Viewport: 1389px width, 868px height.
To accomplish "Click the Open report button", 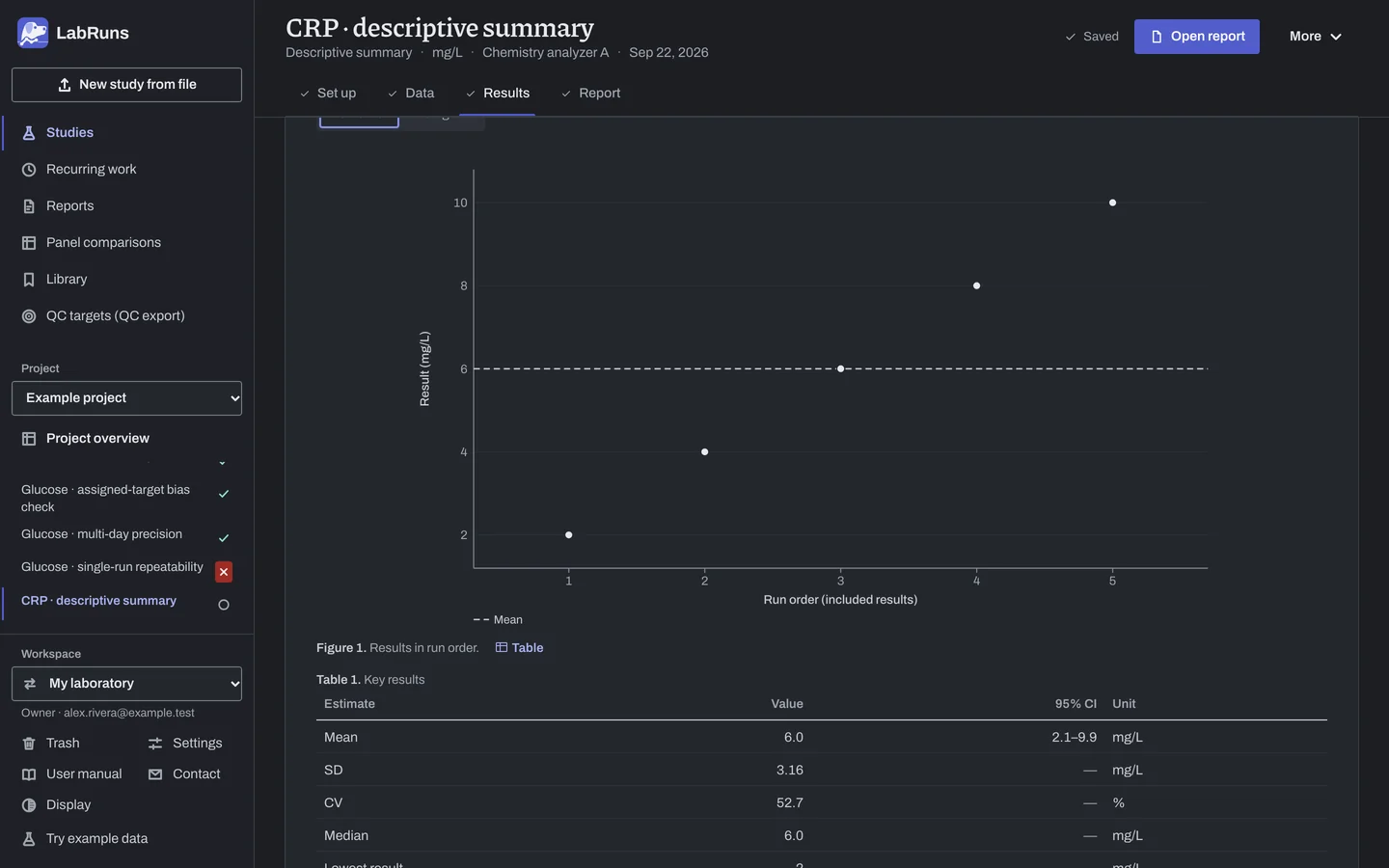I will point(1197,37).
